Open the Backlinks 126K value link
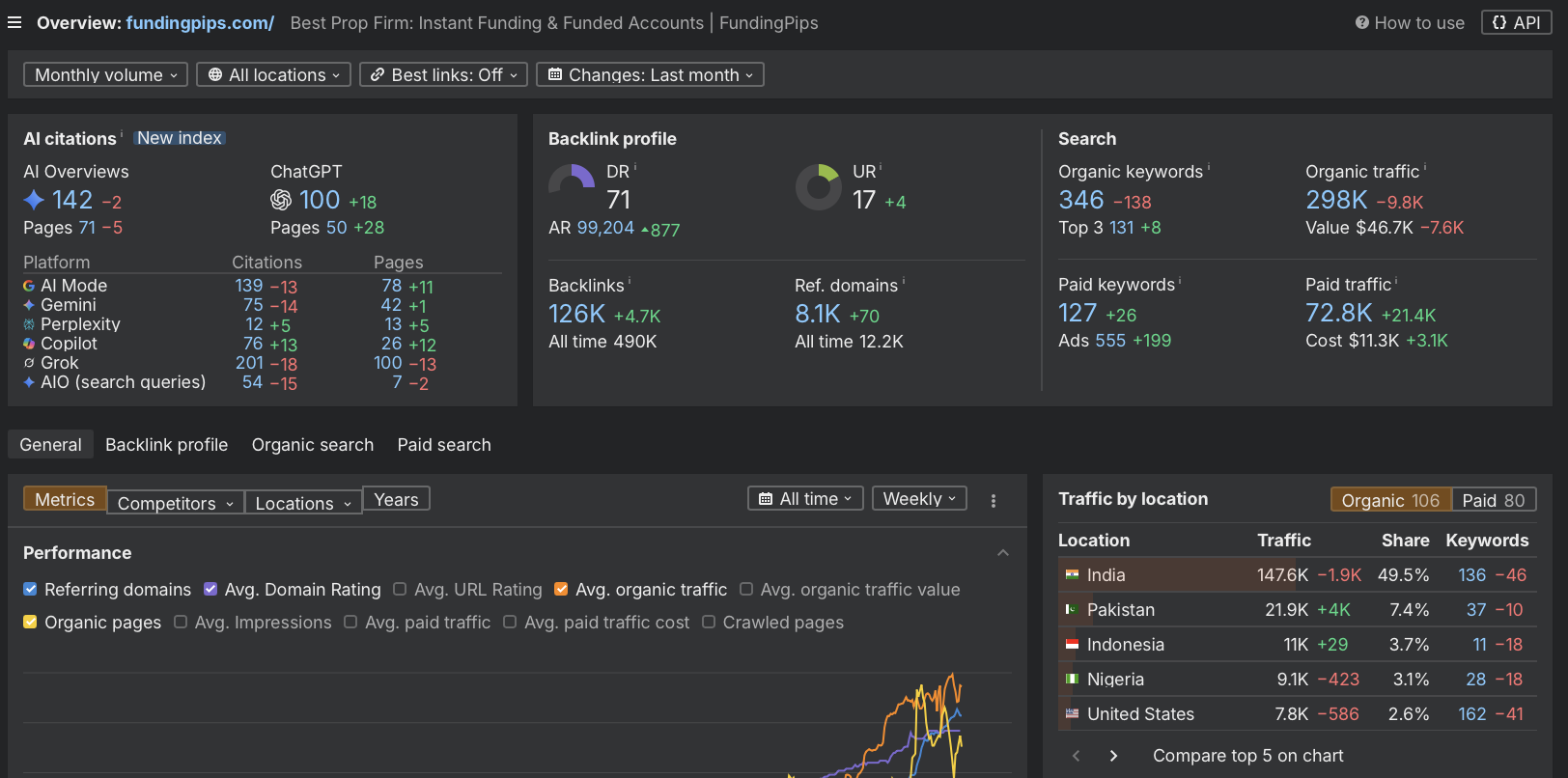Viewport: 1568px width, 778px height. [576, 314]
